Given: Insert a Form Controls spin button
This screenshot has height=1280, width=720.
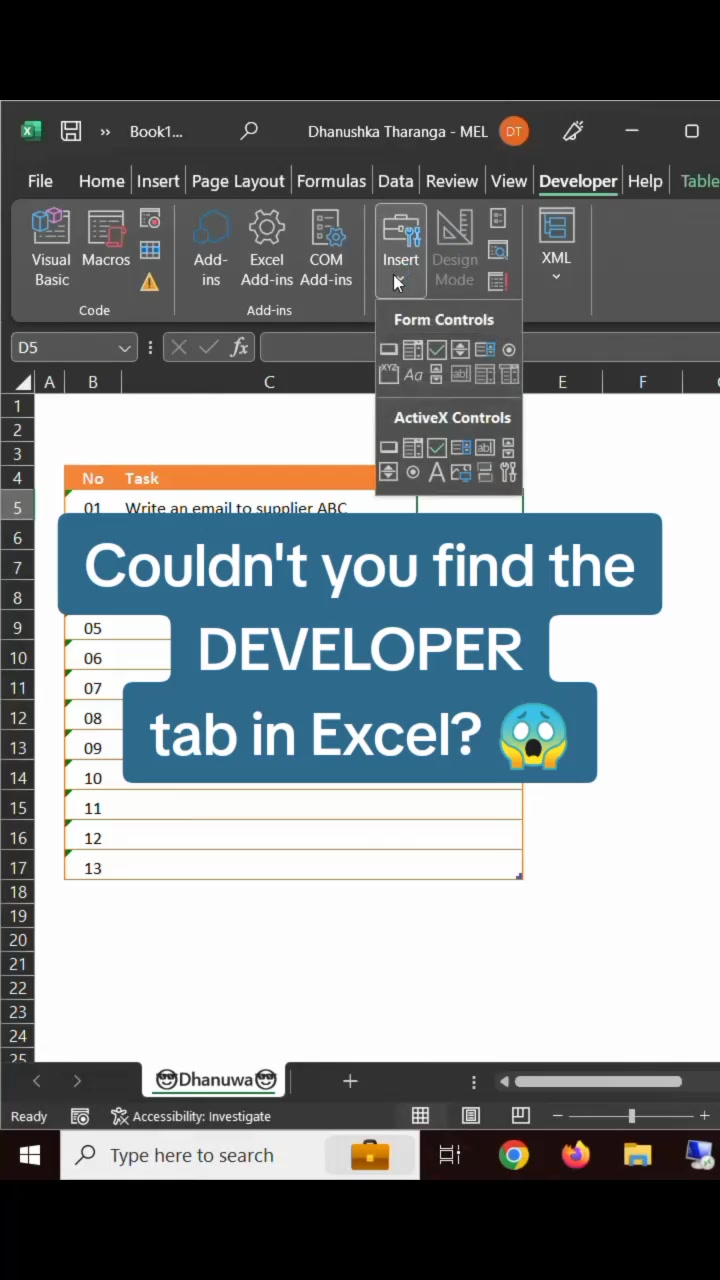Looking at the screenshot, I should click(x=460, y=350).
